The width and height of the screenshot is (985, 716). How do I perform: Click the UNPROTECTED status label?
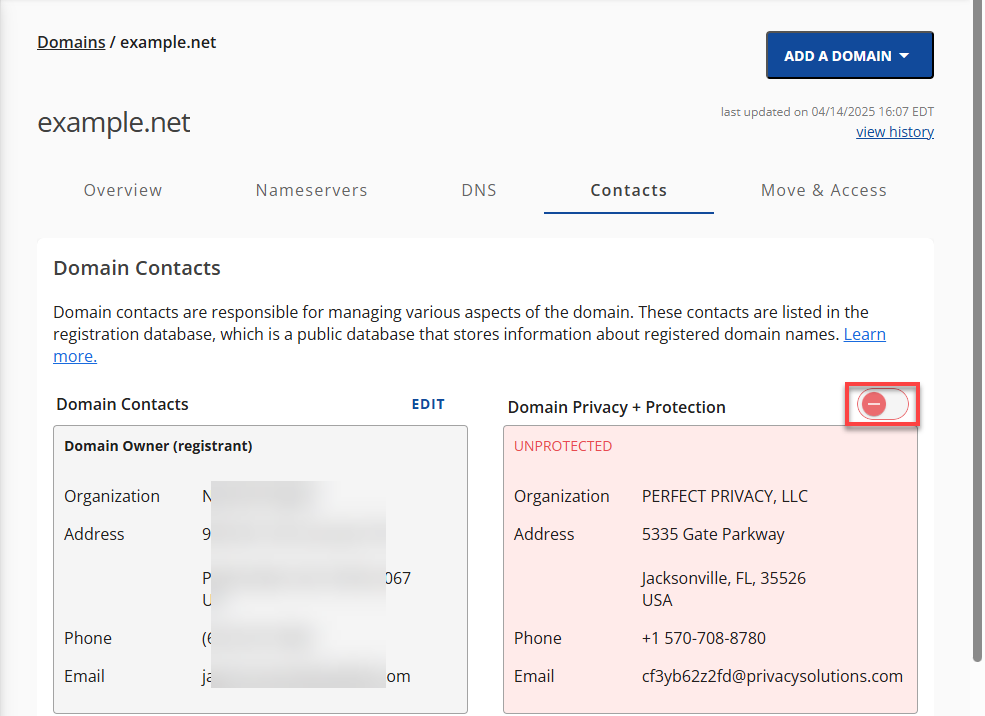(x=563, y=446)
